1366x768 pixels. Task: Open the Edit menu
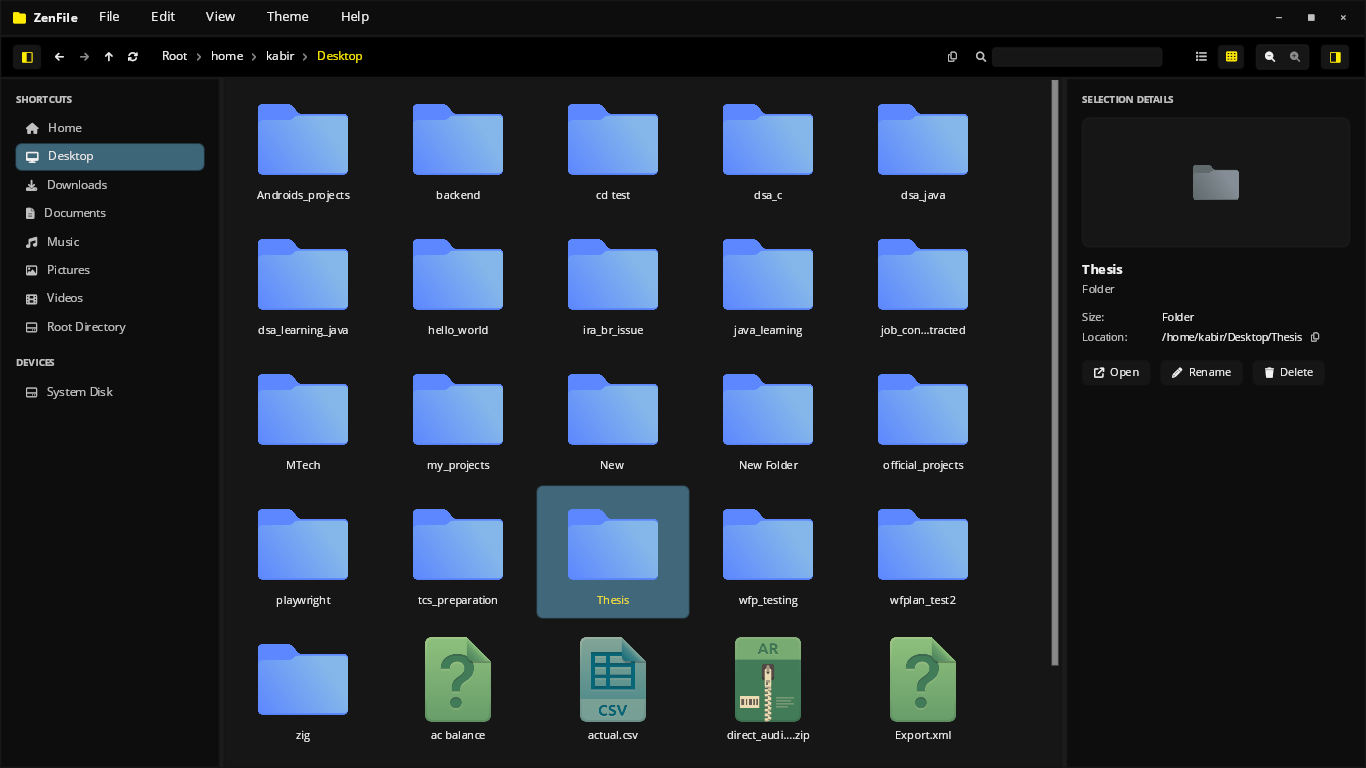click(x=163, y=16)
